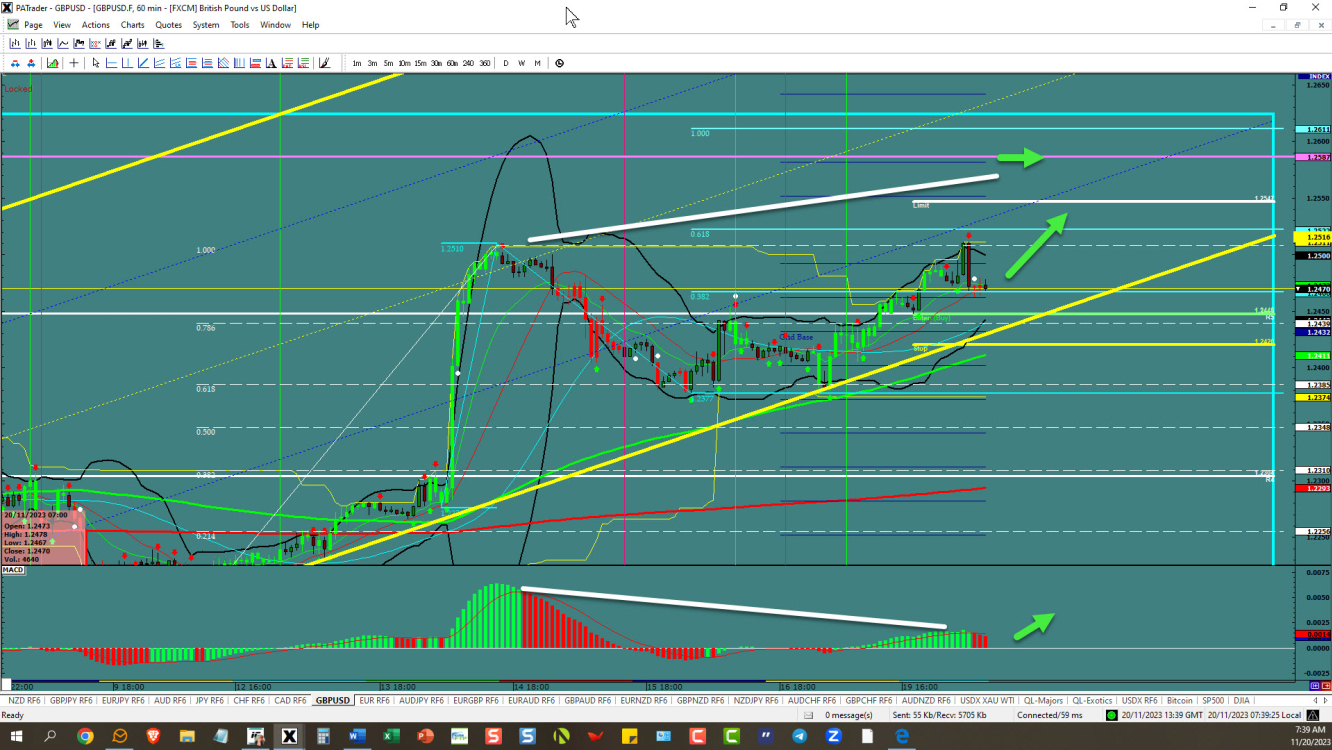
Task: Switch to the EUR RF6 tab
Action: coord(375,700)
